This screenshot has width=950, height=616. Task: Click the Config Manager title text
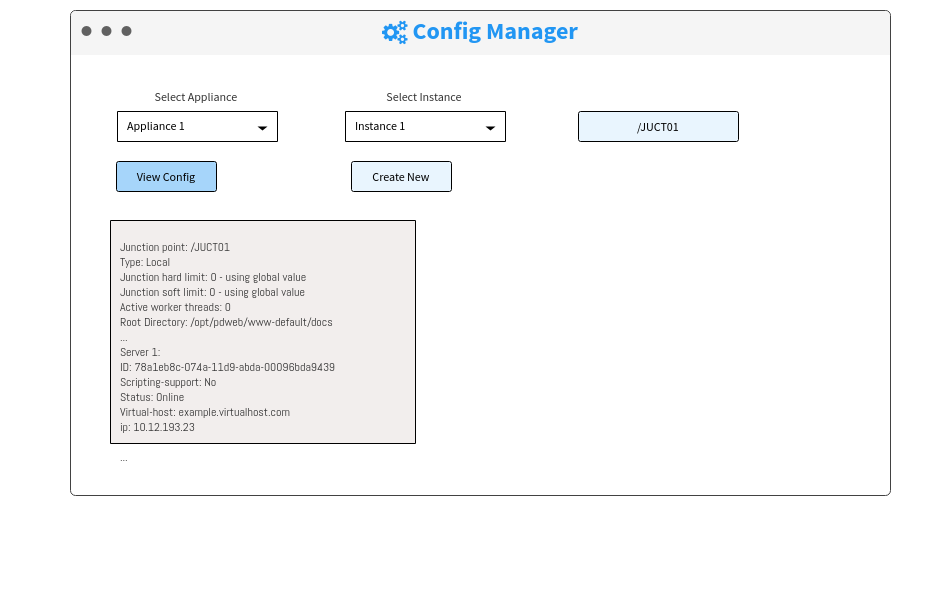[495, 31]
